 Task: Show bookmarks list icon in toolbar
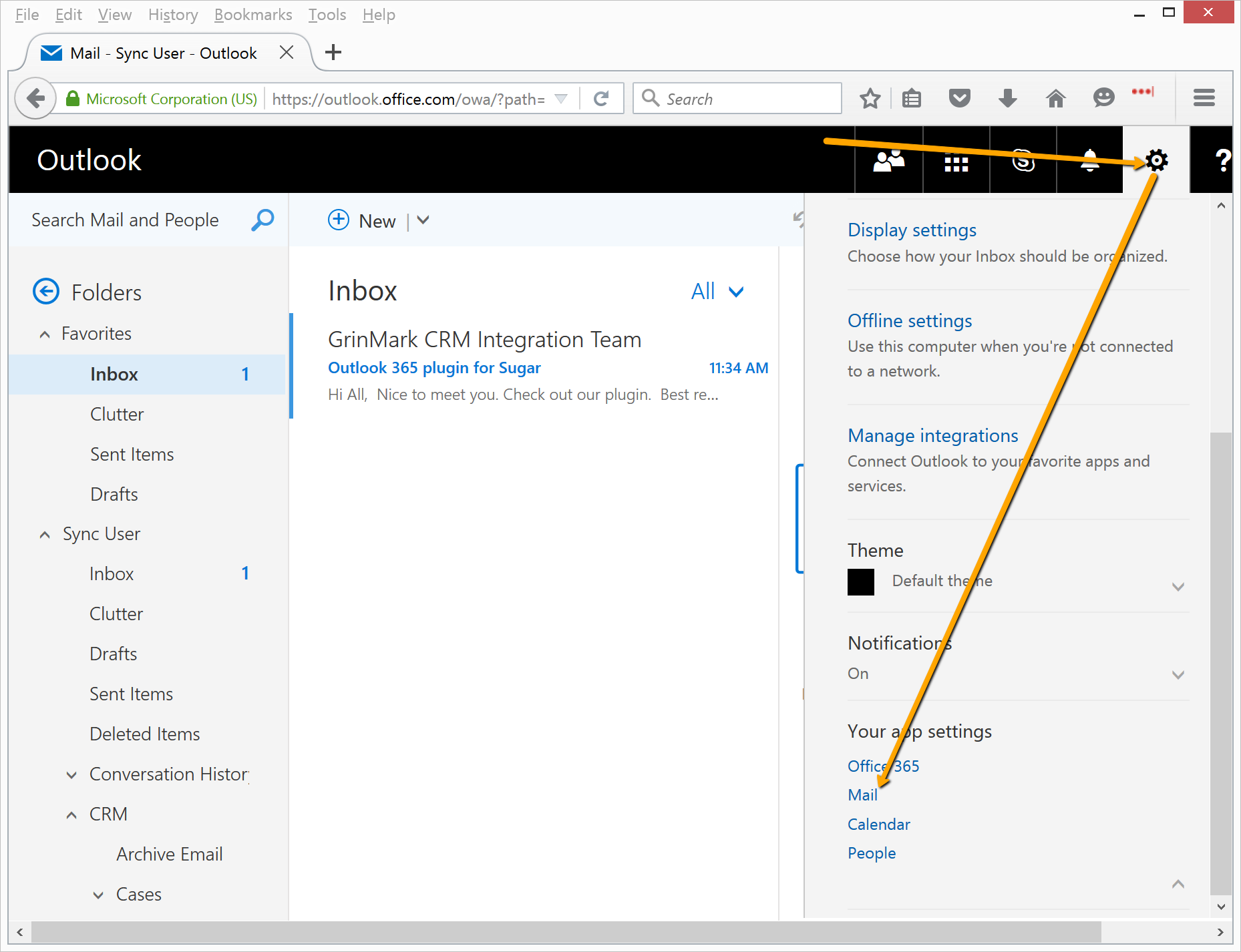click(x=912, y=99)
